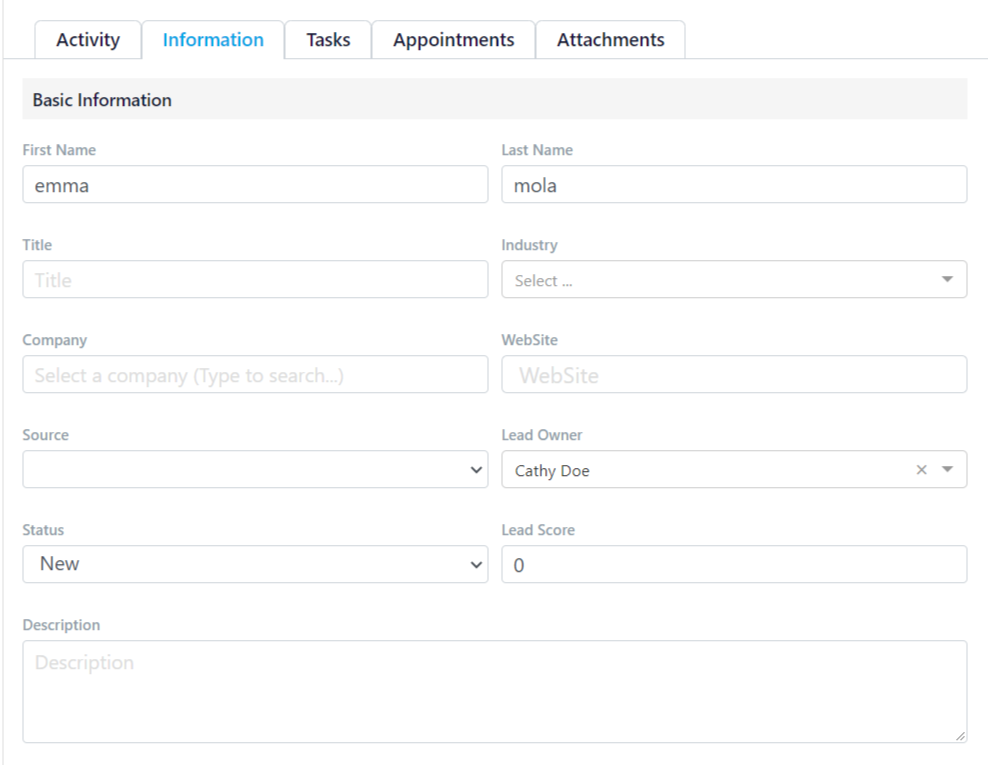Image resolution: width=988 pixels, height=765 pixels.
Task: Click the Last Name field containing mola
Action: [x=734, y=185]
